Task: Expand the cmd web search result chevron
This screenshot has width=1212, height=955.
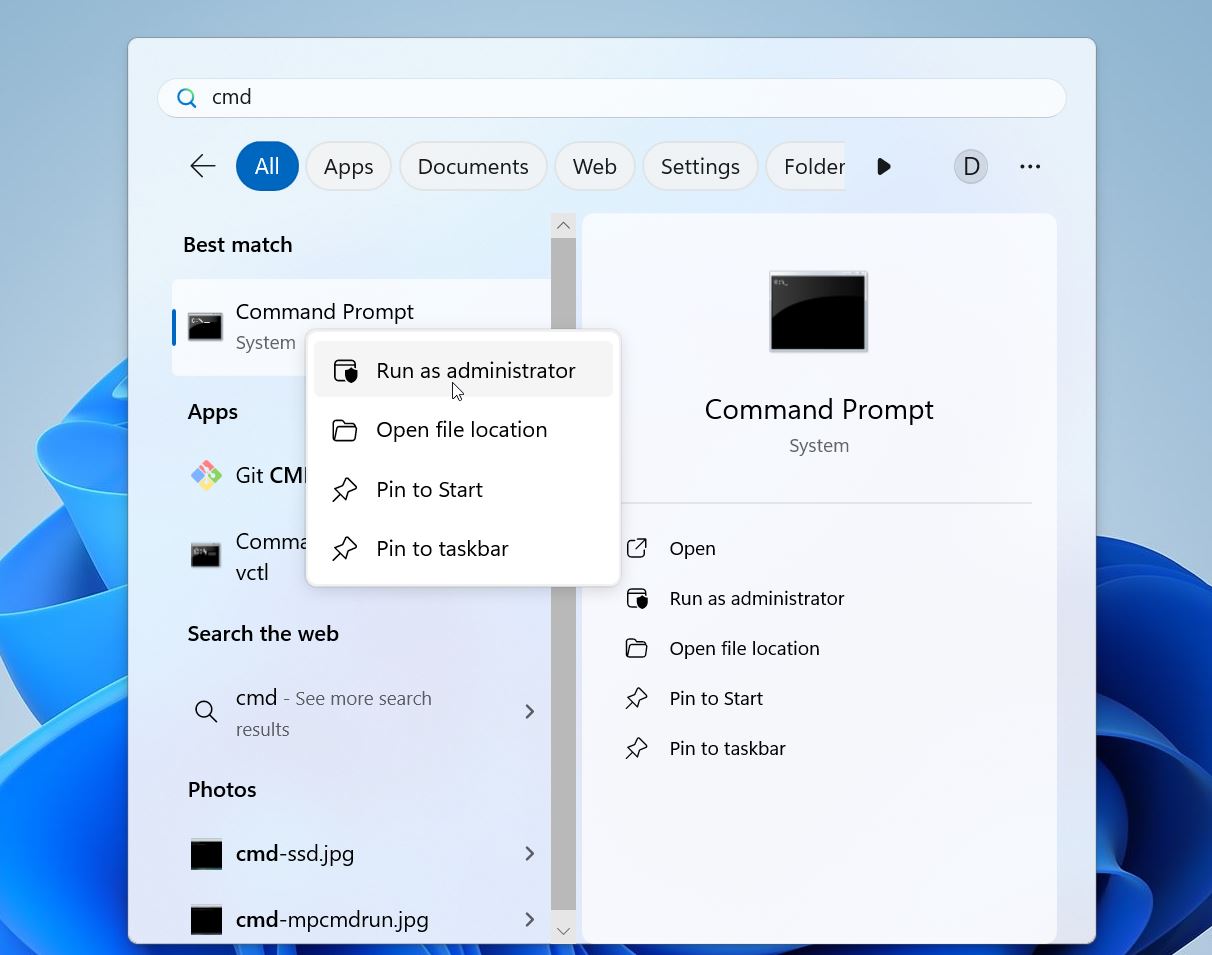Action: (x=530, y=711)
